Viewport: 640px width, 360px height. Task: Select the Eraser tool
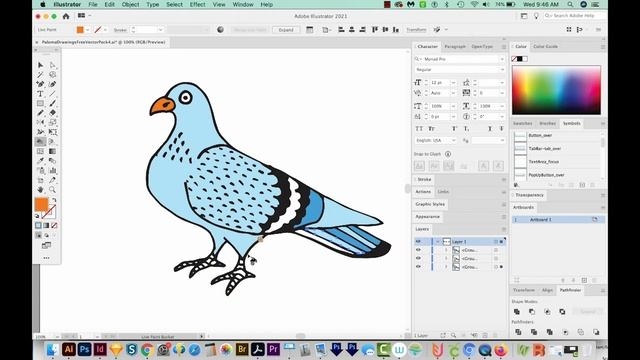coord(53,113)
